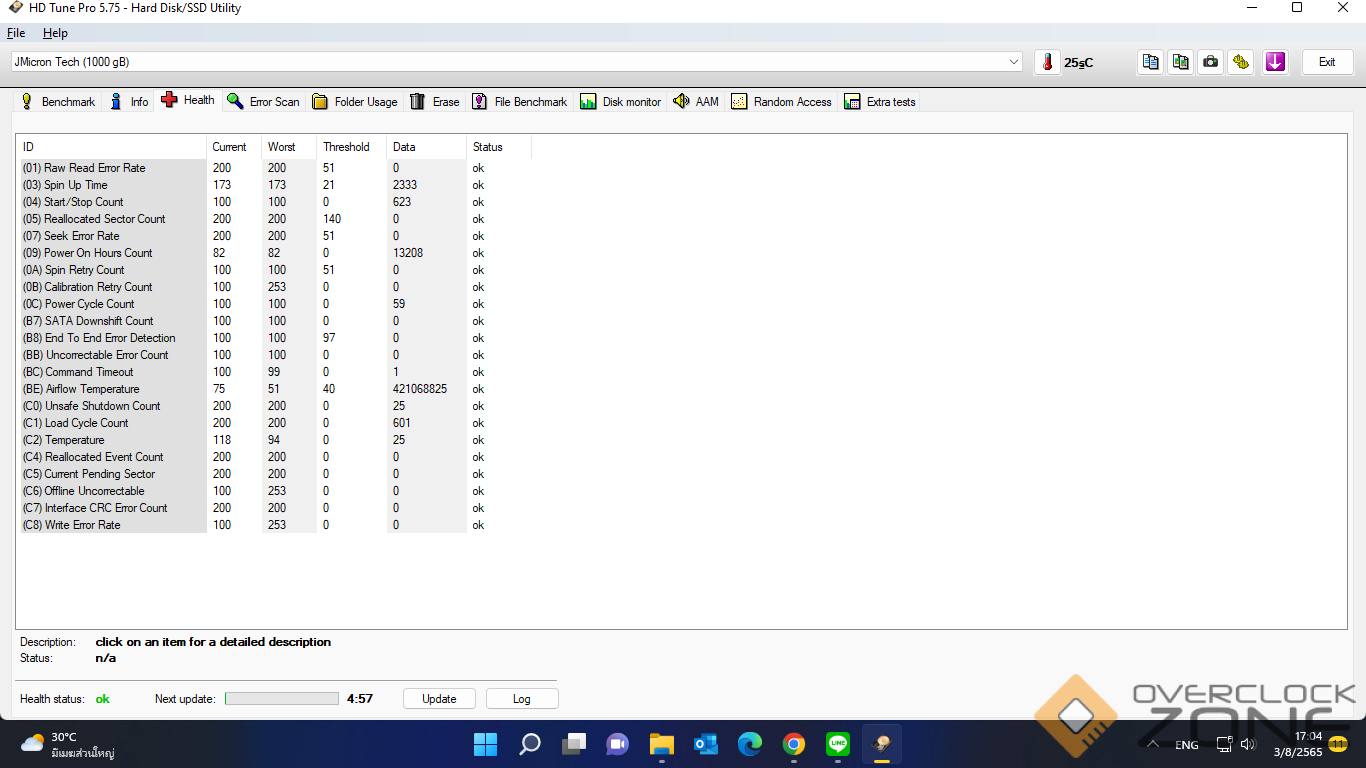Open the Options wrench toolbar icon
The width and height of the screenshot is (1366, 768).
1241,62
